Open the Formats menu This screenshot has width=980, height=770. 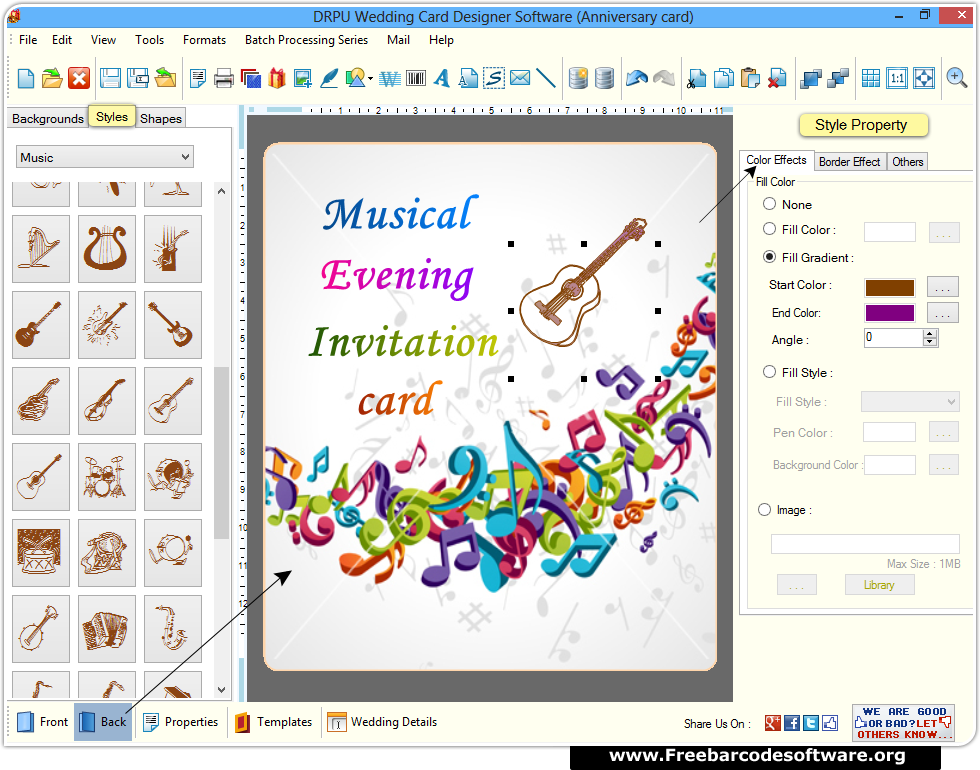tap(204, 40)
